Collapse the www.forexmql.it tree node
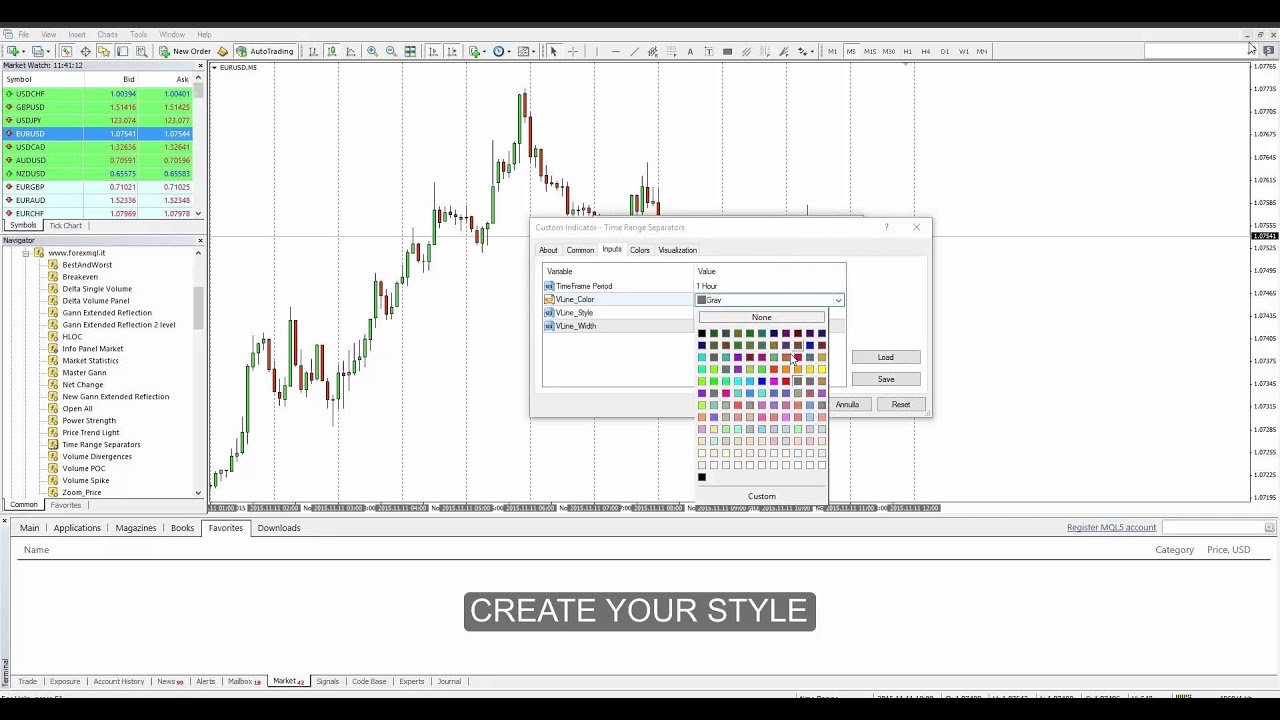 [26, 253]
